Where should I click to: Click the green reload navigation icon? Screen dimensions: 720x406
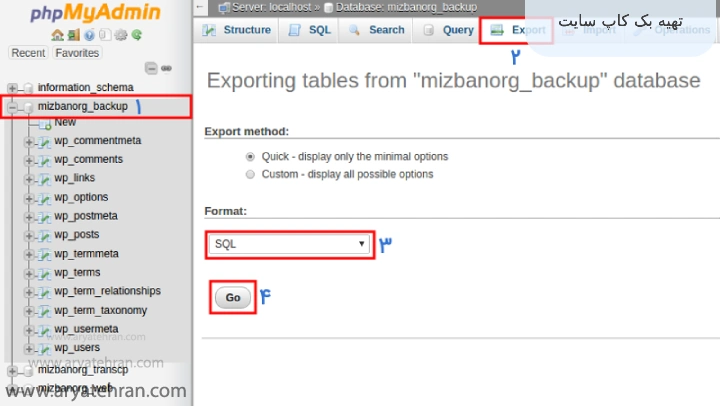pyautogui.click(x=136, y=34)
